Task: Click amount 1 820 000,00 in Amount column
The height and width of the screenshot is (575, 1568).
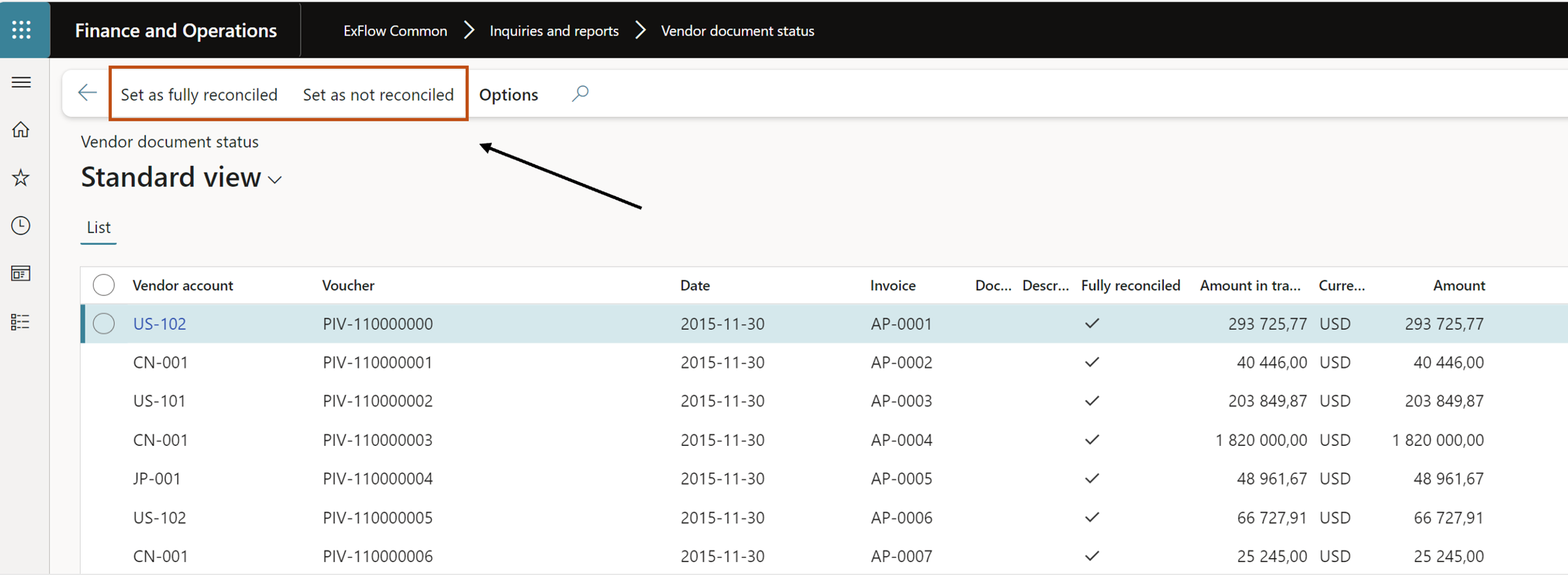Action: pos(1437,440)
